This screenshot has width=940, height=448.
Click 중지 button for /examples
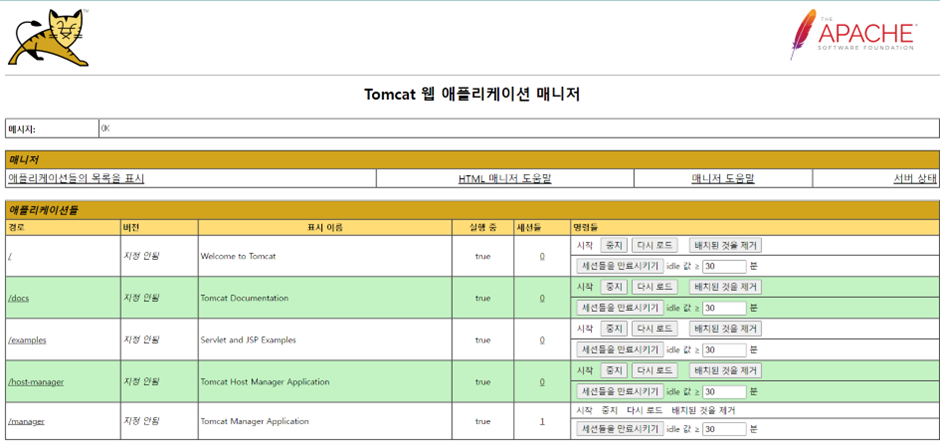614,329
